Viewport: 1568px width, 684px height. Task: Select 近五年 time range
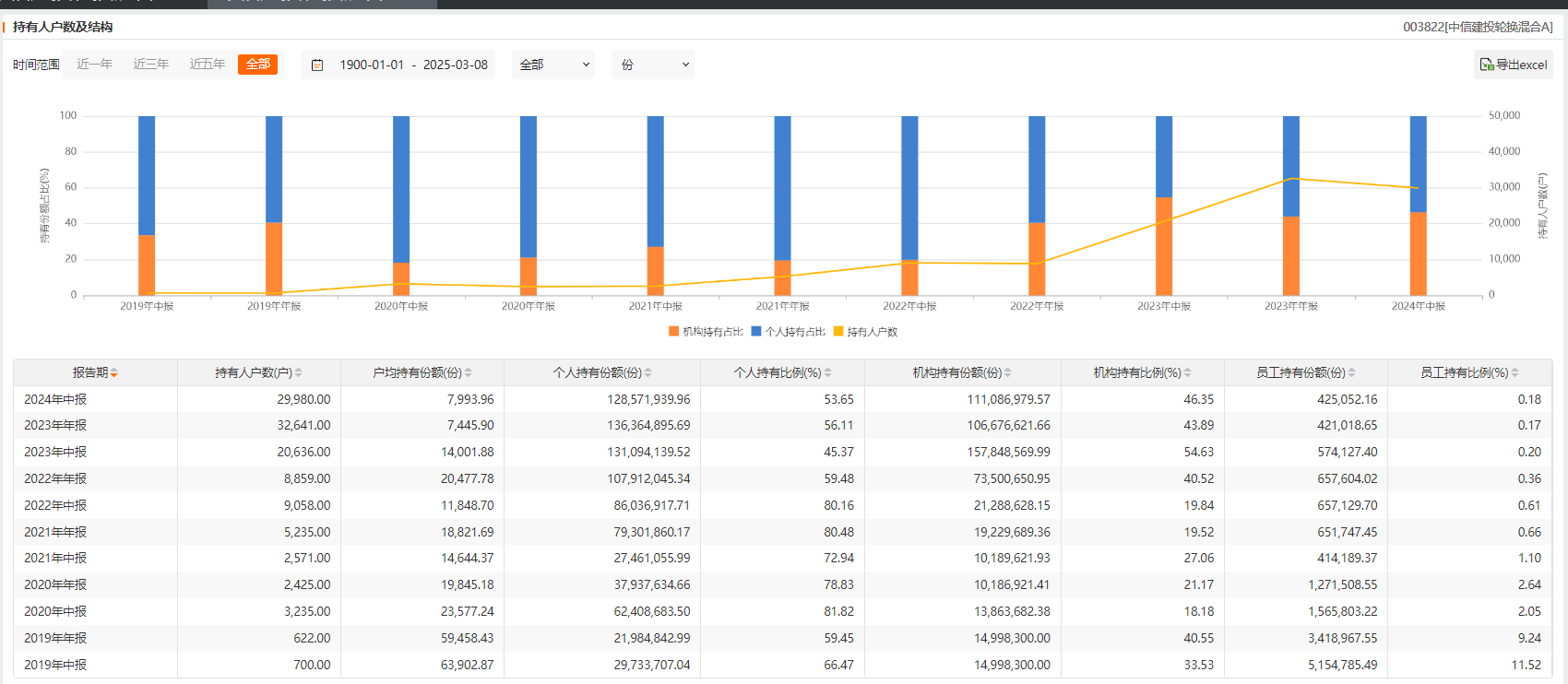[x=208, y=65]
